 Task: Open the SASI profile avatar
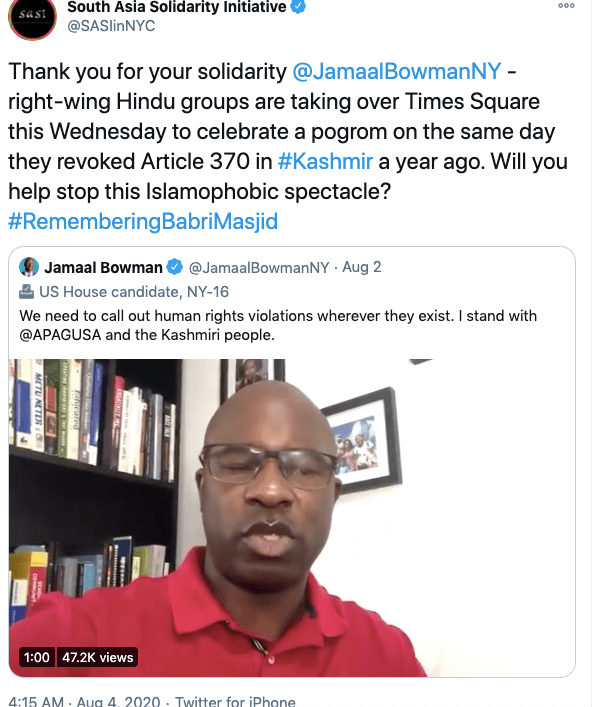coord(32,17)
